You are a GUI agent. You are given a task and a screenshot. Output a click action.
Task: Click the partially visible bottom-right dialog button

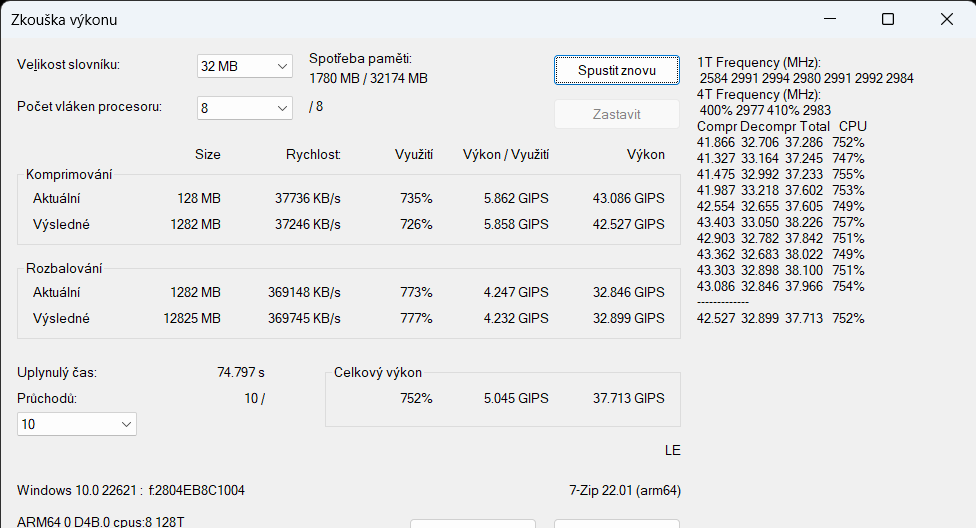[x=616, y=523]
